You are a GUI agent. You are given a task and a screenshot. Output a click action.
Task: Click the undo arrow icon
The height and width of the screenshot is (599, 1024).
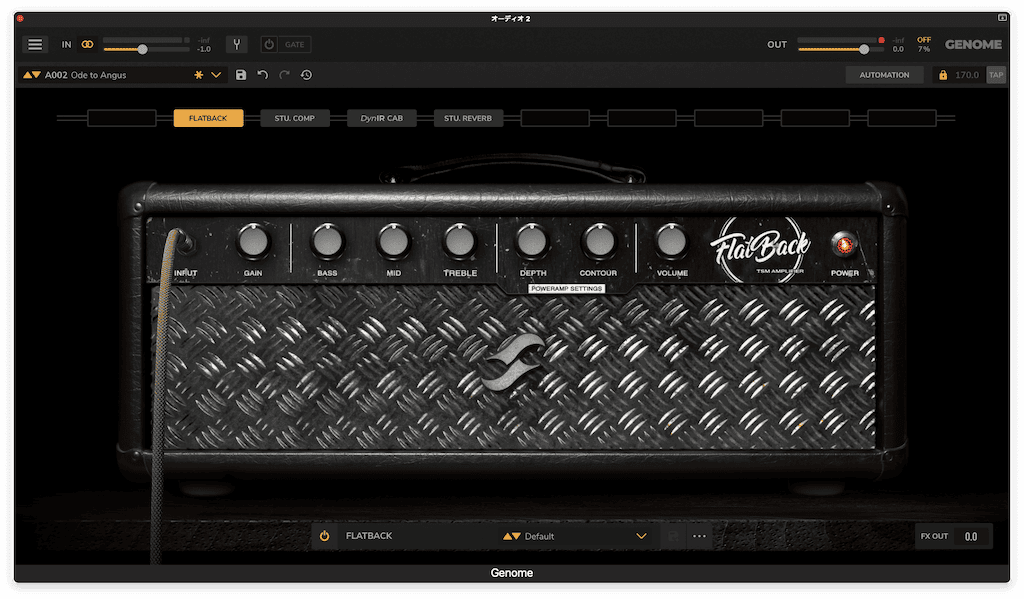point(263,75)
